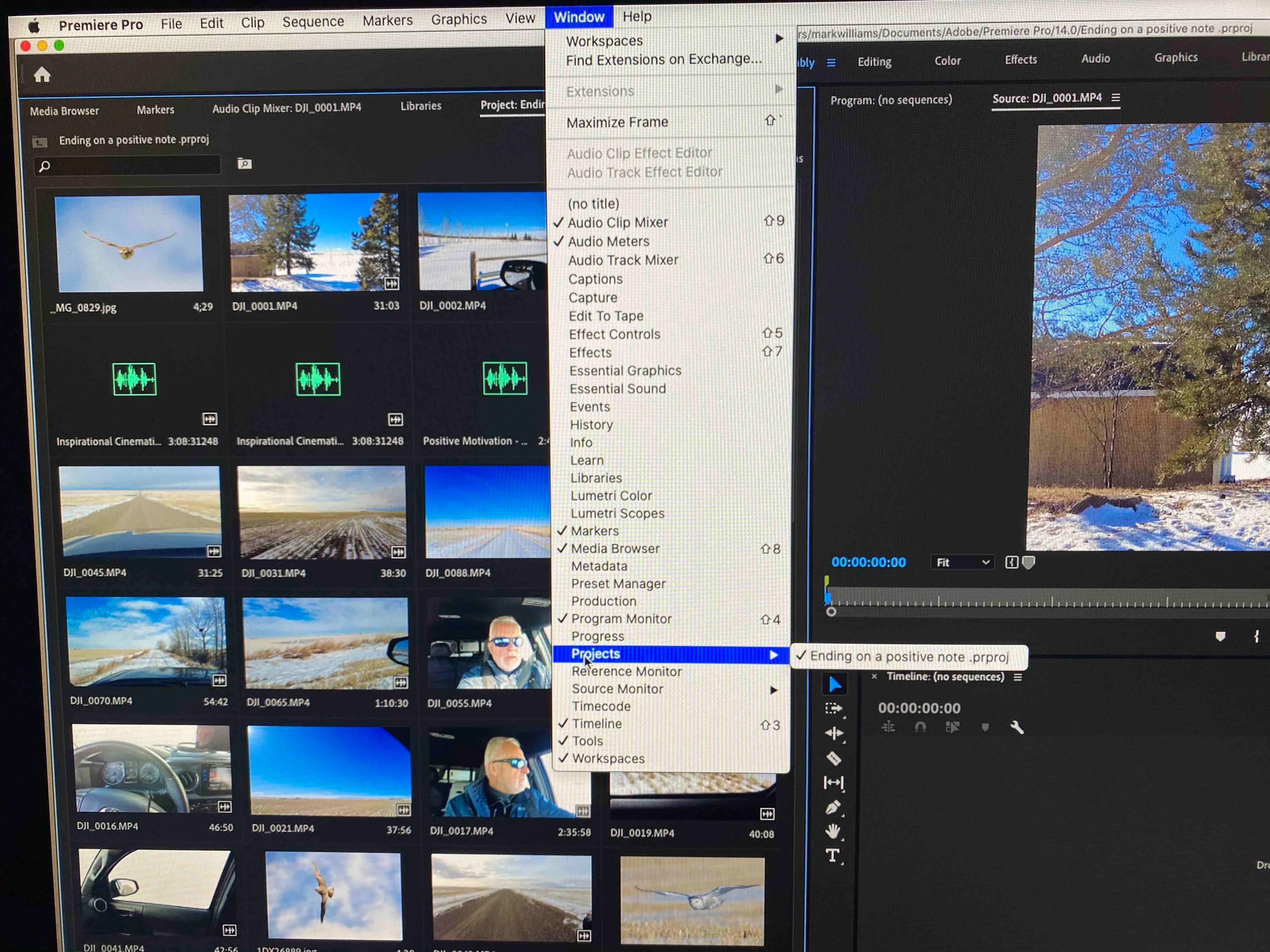Select the Razor tool
Image resolution: width=1270 pixels, height=952 pixels.
click(x=834, y=759)
